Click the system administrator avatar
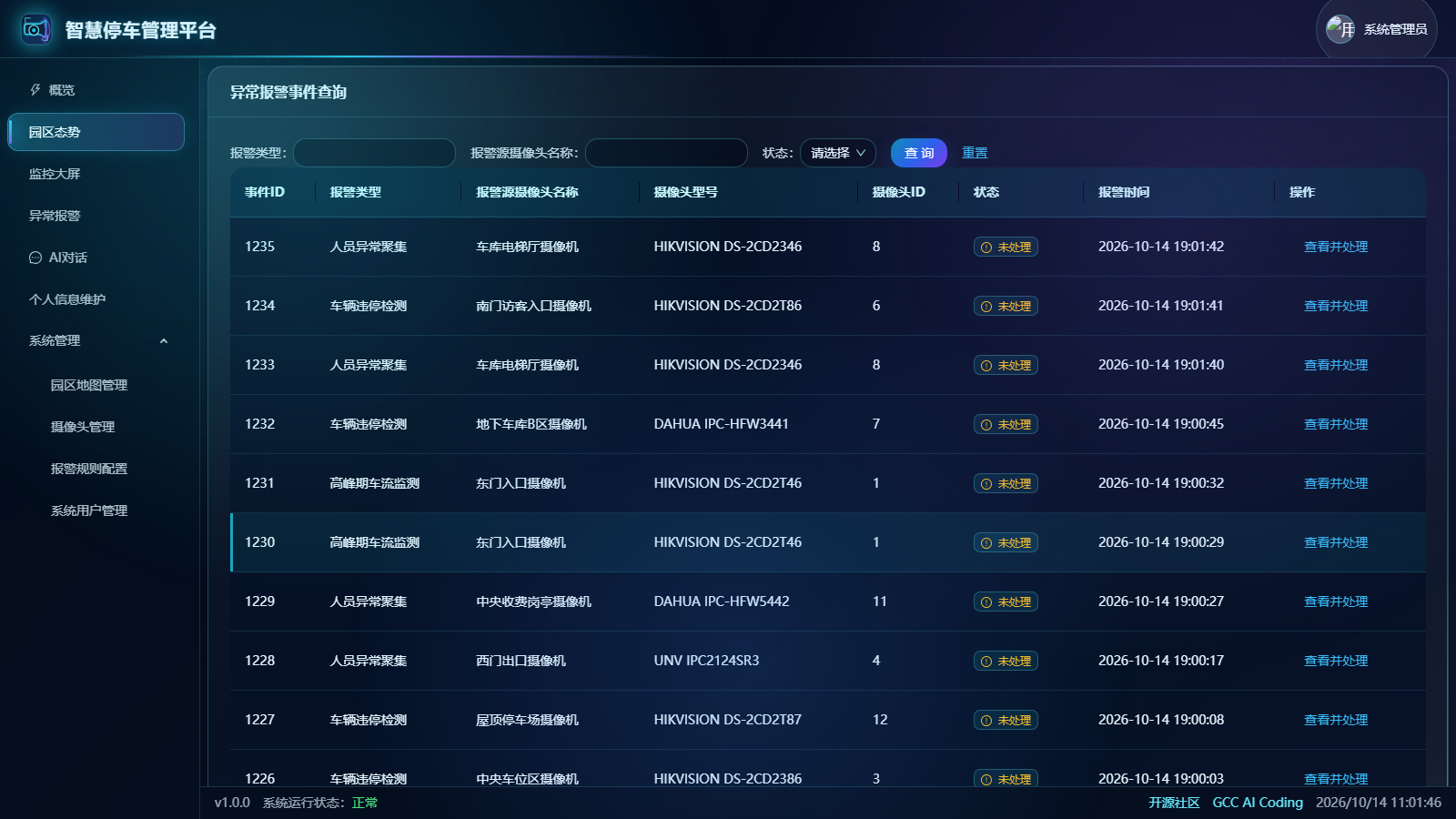This screenshot has height=819, width=1456. 1340,29
